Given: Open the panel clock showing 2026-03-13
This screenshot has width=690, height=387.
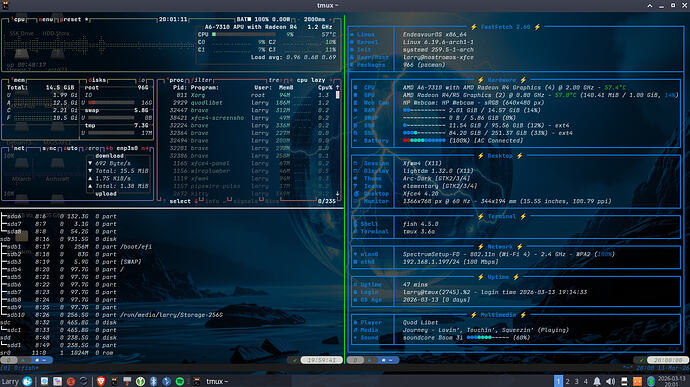Looking at the screenshot, I should click(x=672, y=381).
